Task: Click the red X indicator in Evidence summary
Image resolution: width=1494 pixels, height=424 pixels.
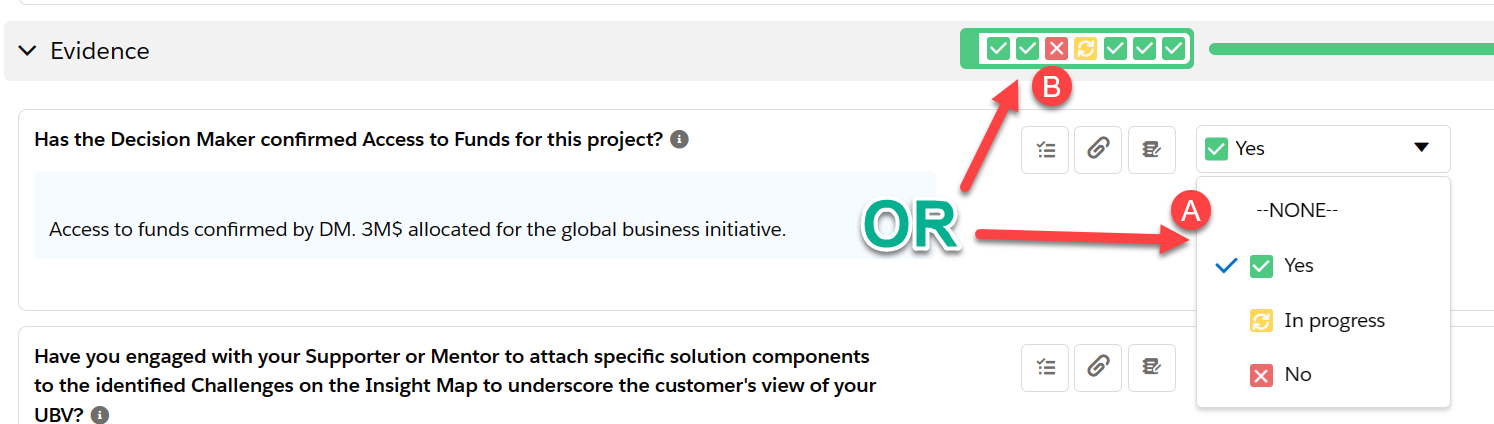Action: [x=1056, y=48]
